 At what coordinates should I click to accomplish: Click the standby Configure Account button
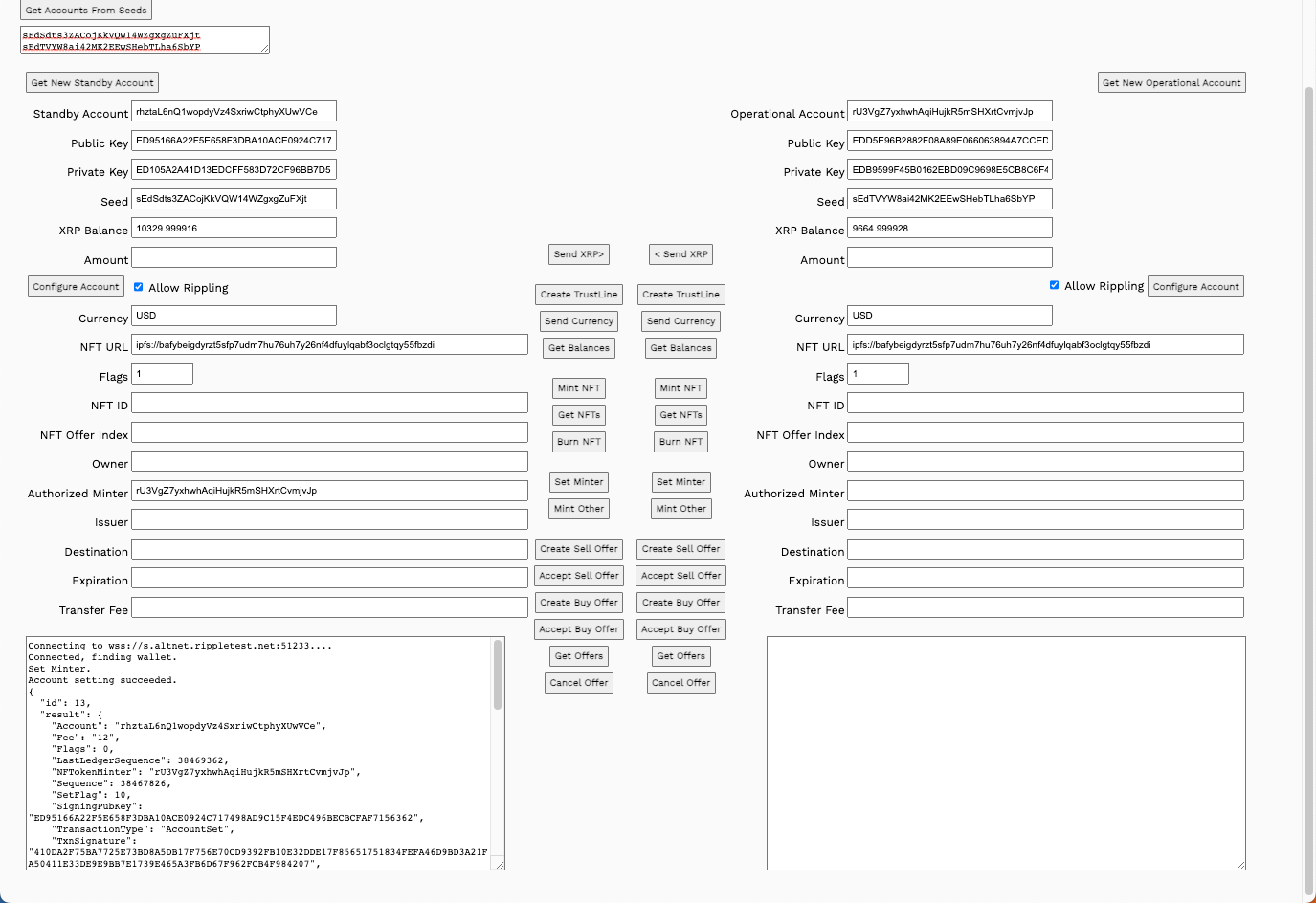tap(76, 287)
